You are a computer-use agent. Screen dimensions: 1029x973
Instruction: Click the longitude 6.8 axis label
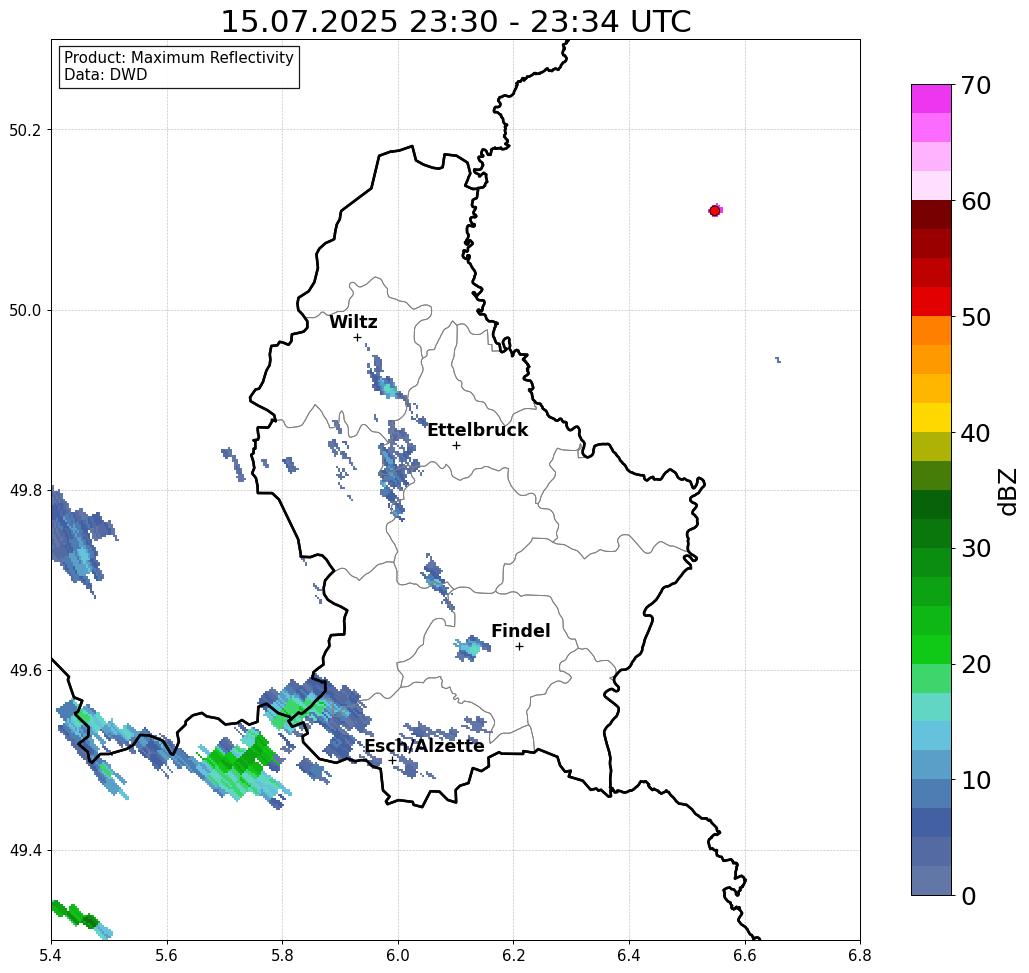click(860, 955)
